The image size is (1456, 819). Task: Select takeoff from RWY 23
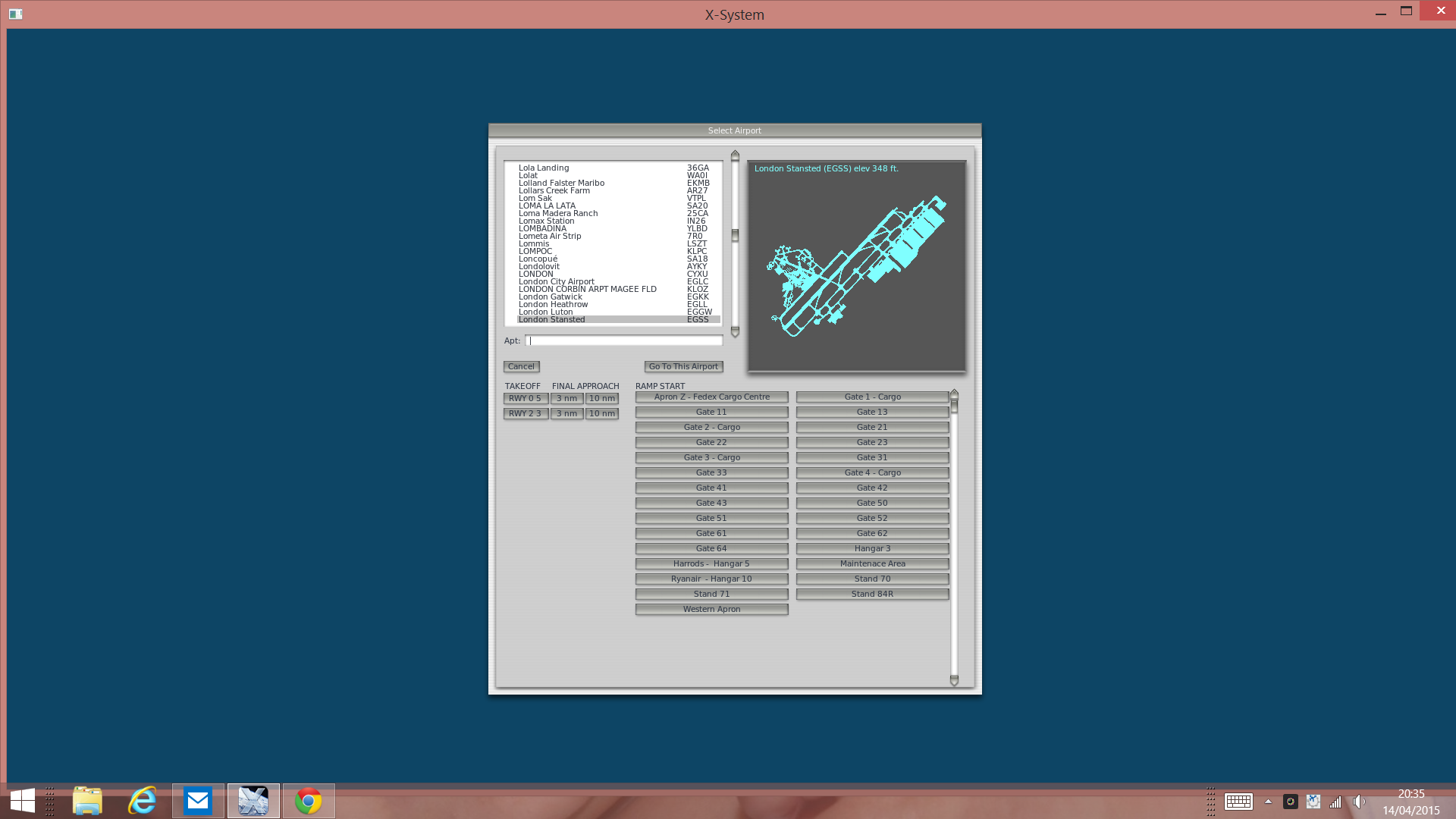(526, 413)
